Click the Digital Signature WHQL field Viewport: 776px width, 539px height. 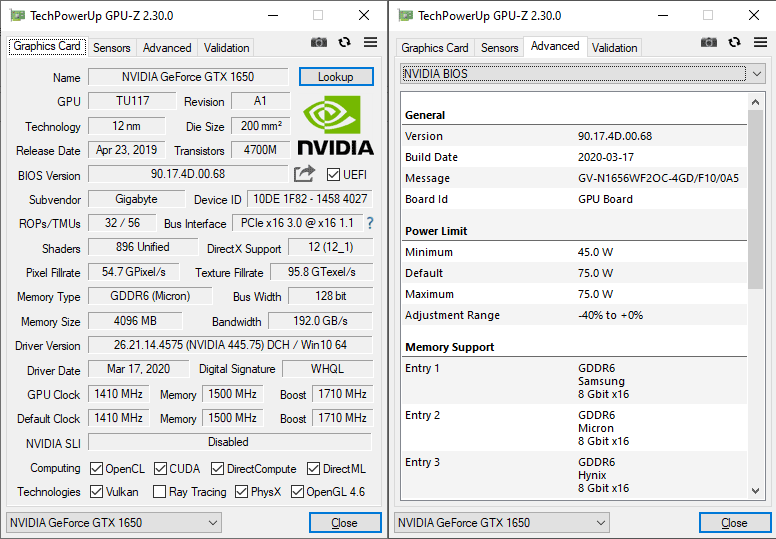(x=327, y=369)
